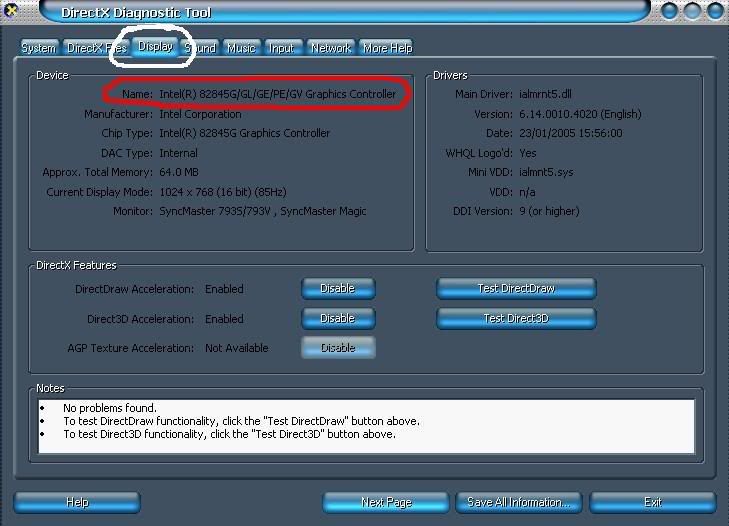
Task: Click display mode 1024 x 768 (16 bit) (85Hz)
Action: coord(223,192)
